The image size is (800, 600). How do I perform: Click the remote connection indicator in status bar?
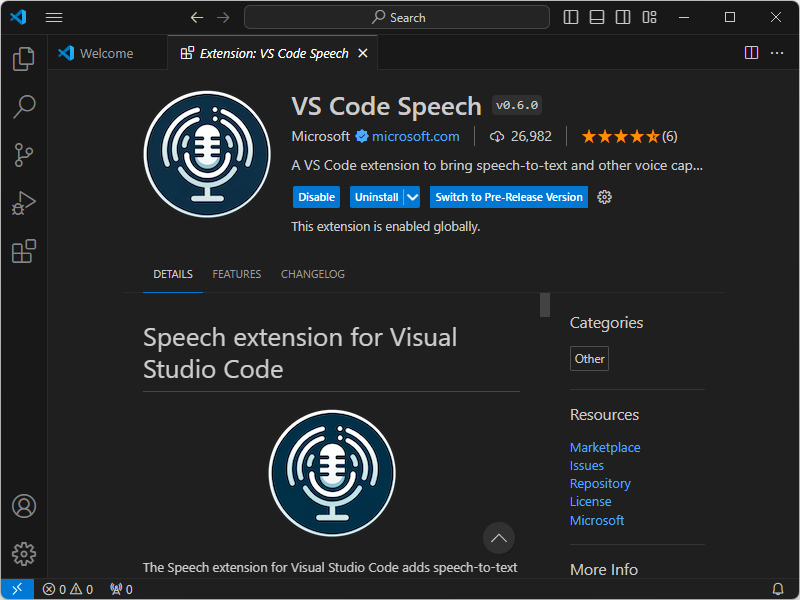coord(16,589)
